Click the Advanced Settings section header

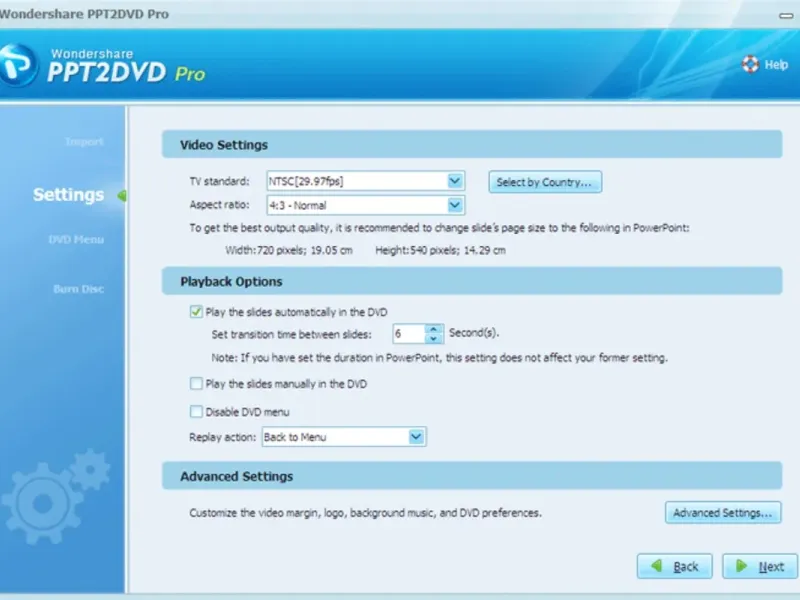pyautogui.click(x=472, y=476)
